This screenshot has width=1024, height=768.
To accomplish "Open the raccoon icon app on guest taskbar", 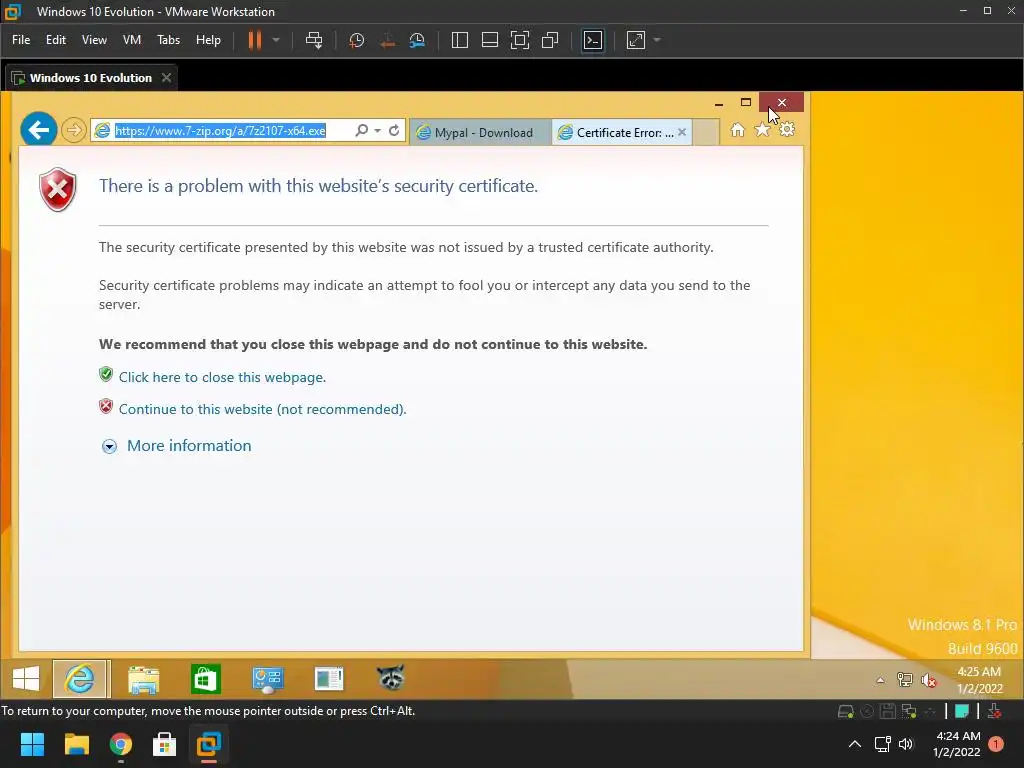I will tap(391, 679).
